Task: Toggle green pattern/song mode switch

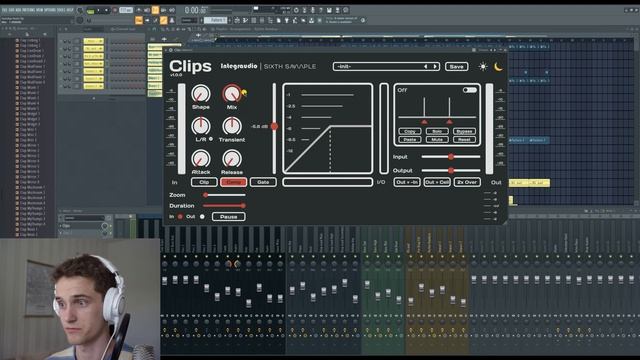Action: 90,11
